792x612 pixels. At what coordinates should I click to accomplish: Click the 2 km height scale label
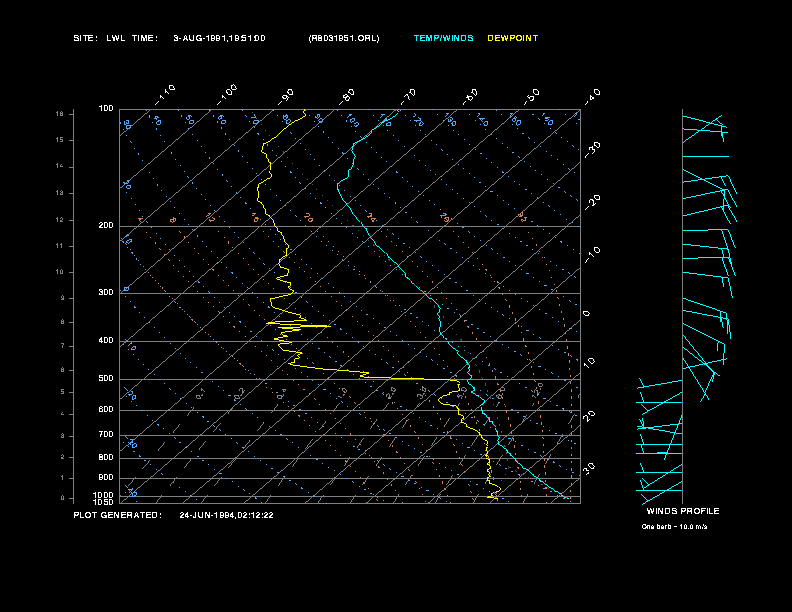click(x=63, y=457)
